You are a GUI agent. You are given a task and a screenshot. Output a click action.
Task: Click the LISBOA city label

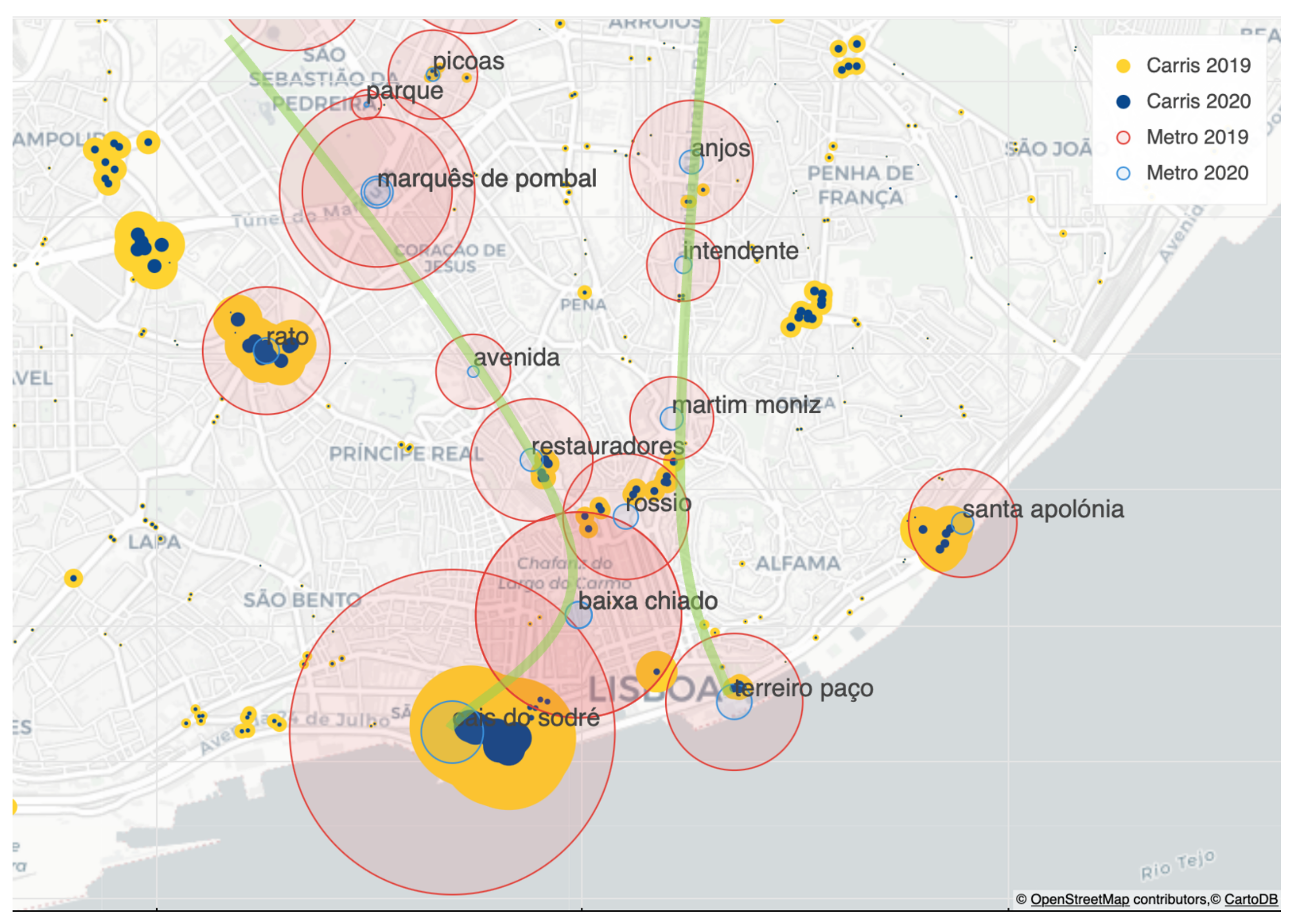654,689
